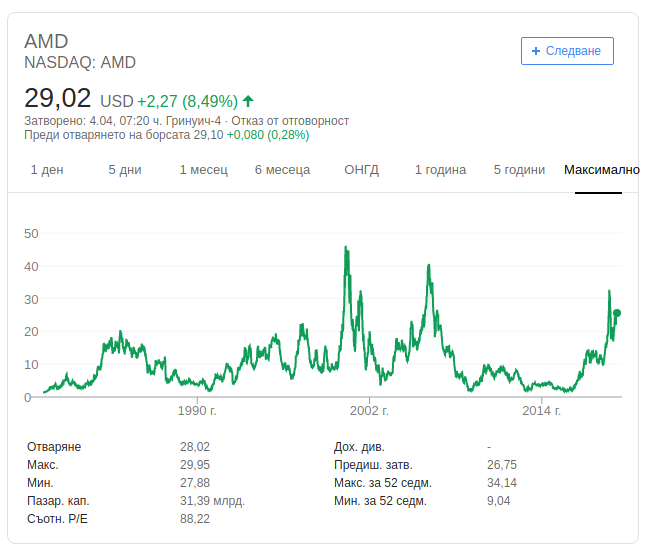Click the y-axis label 50
The height and width of the screenshot is (558, 652).
[31, 234]
